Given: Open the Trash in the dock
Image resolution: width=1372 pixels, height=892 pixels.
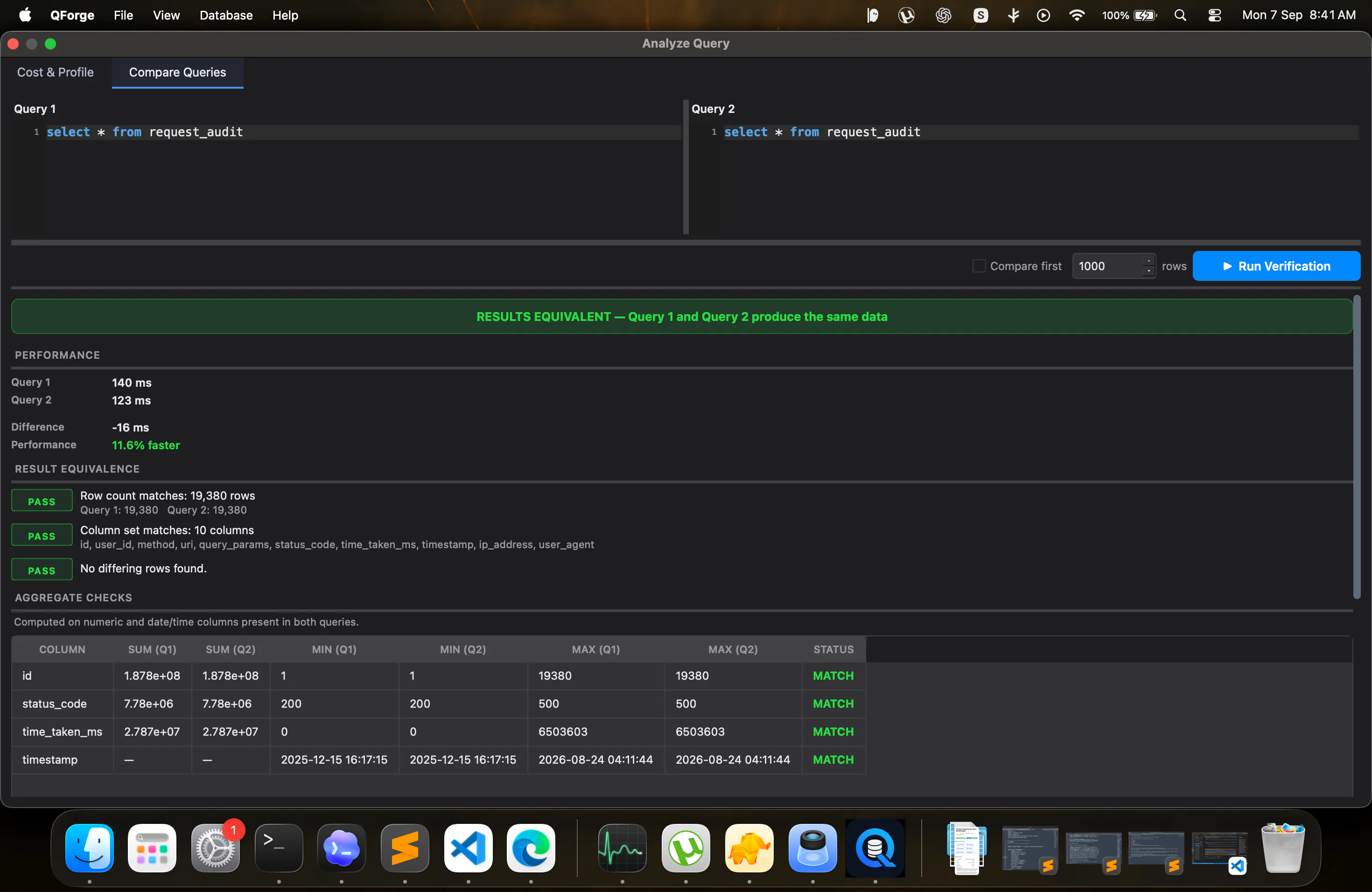Looking at the screenshot, I should click(1283, 848).
